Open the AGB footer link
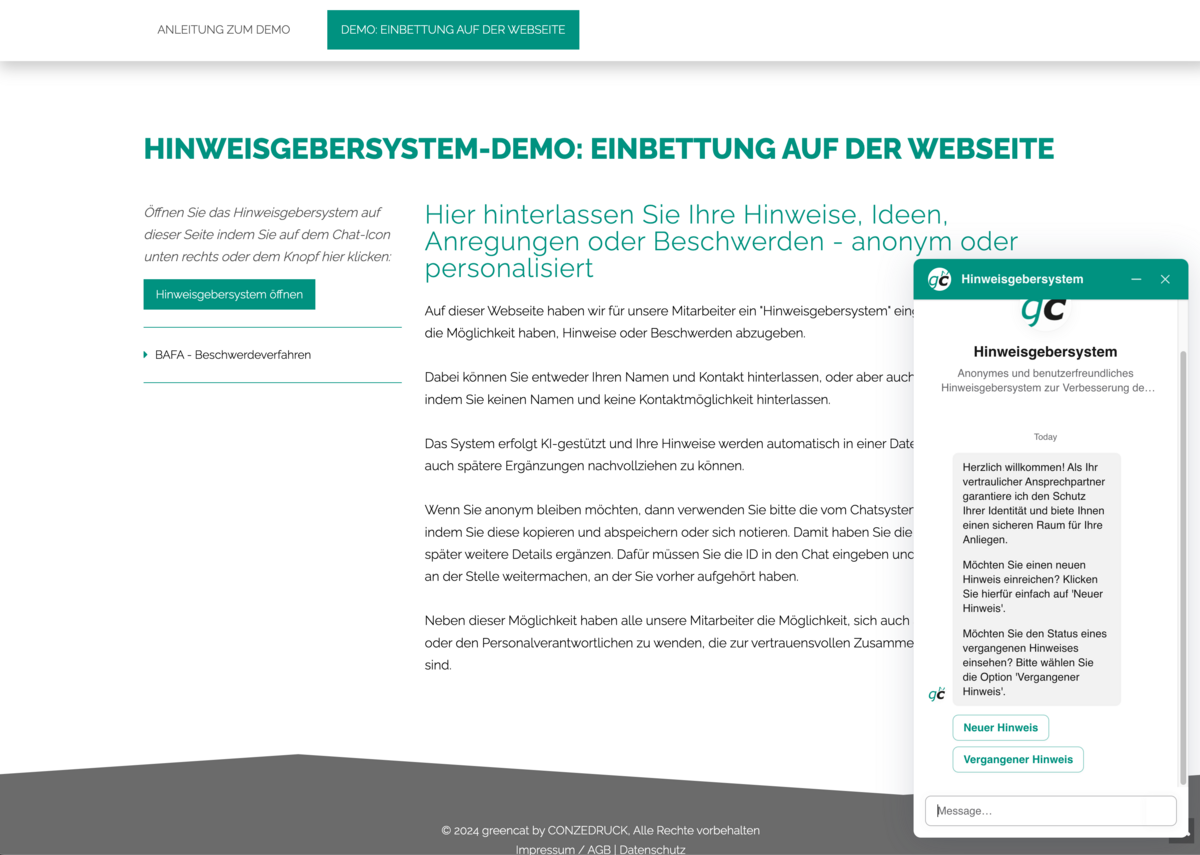The height and width of the screenshot is (855, 1200). coord(598,849)
